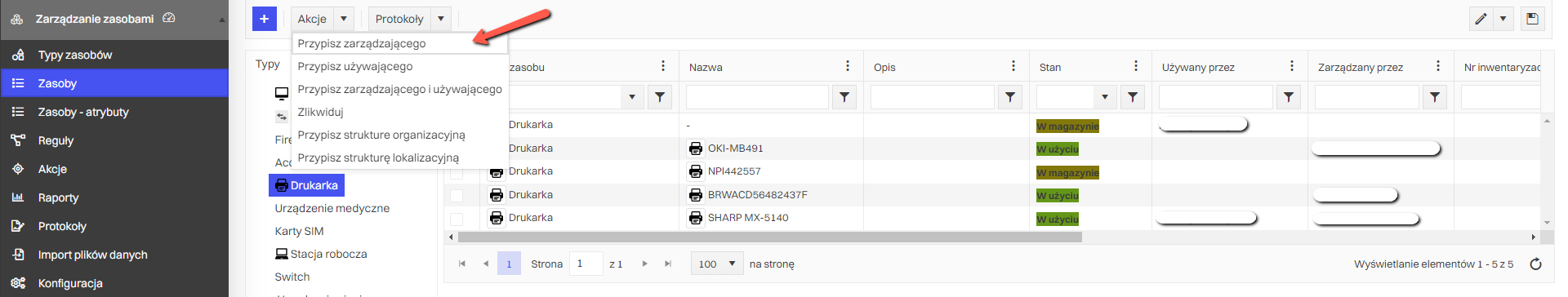Select Przypisz zarządzającego menu entry
1568x297 pixels.
click(362, 43)
